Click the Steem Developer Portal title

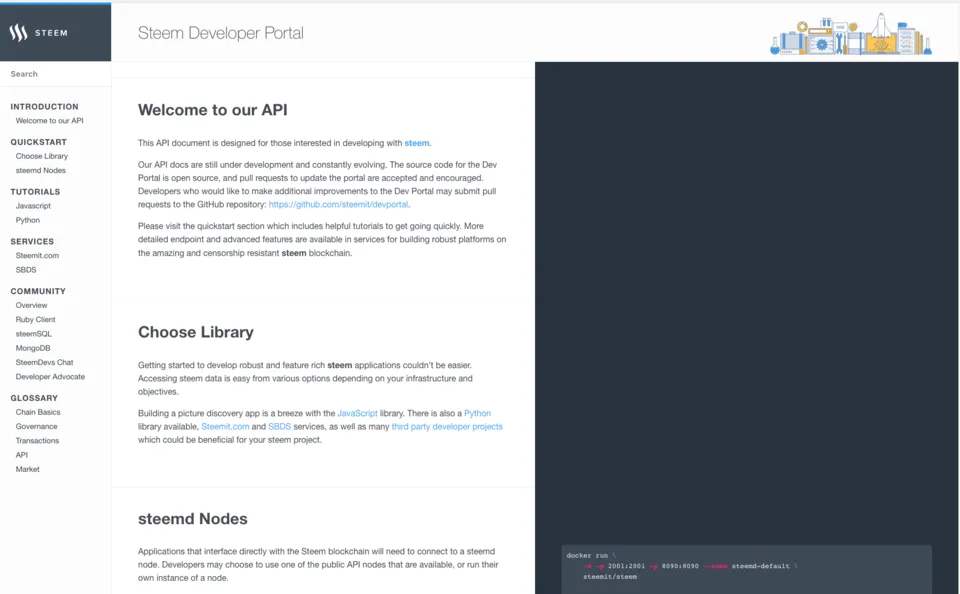click(x=220, y=33)
